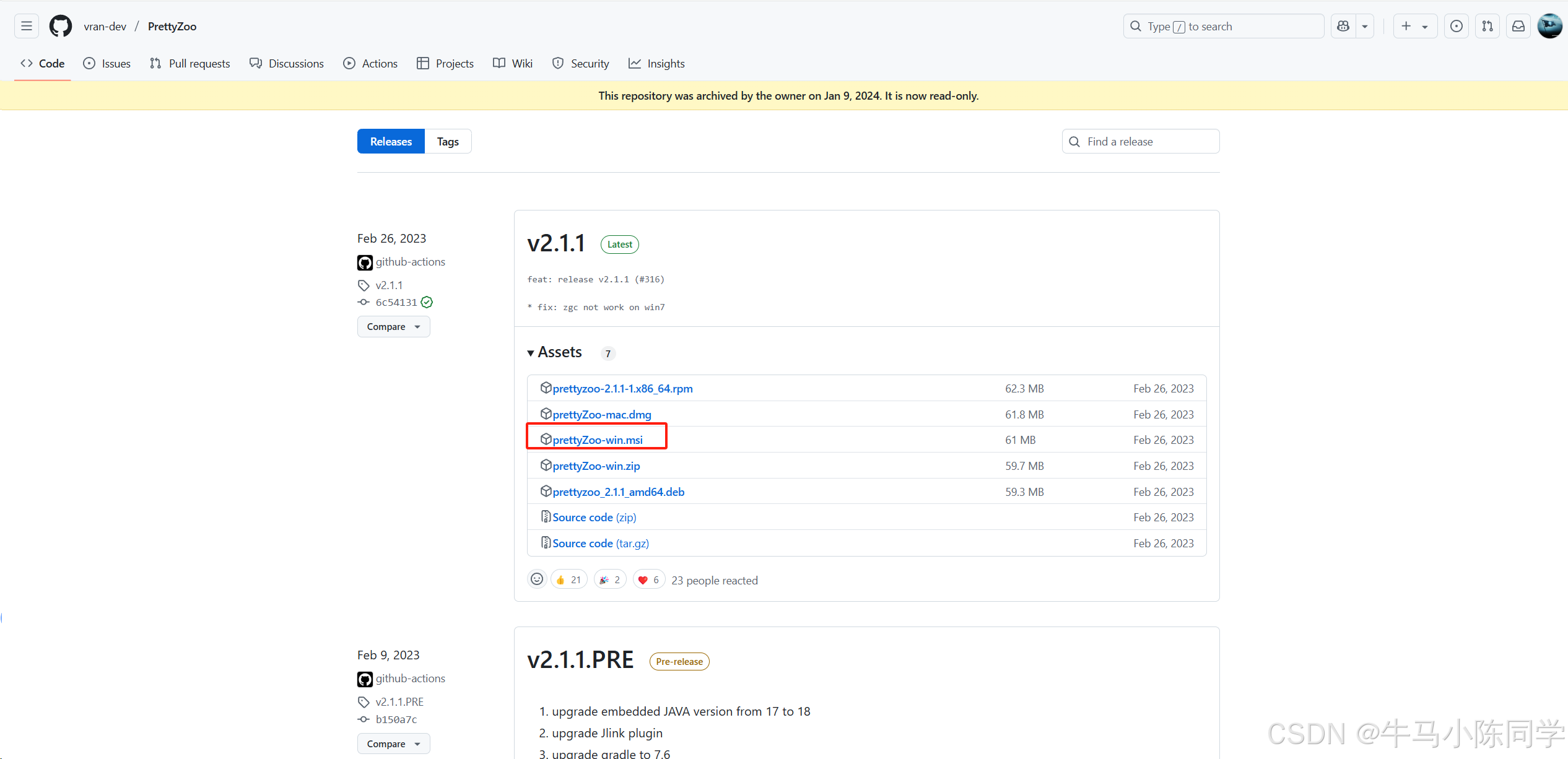Click '23 people reacted' text
This screenshot has height=759, width=1568.
[715, 580]
